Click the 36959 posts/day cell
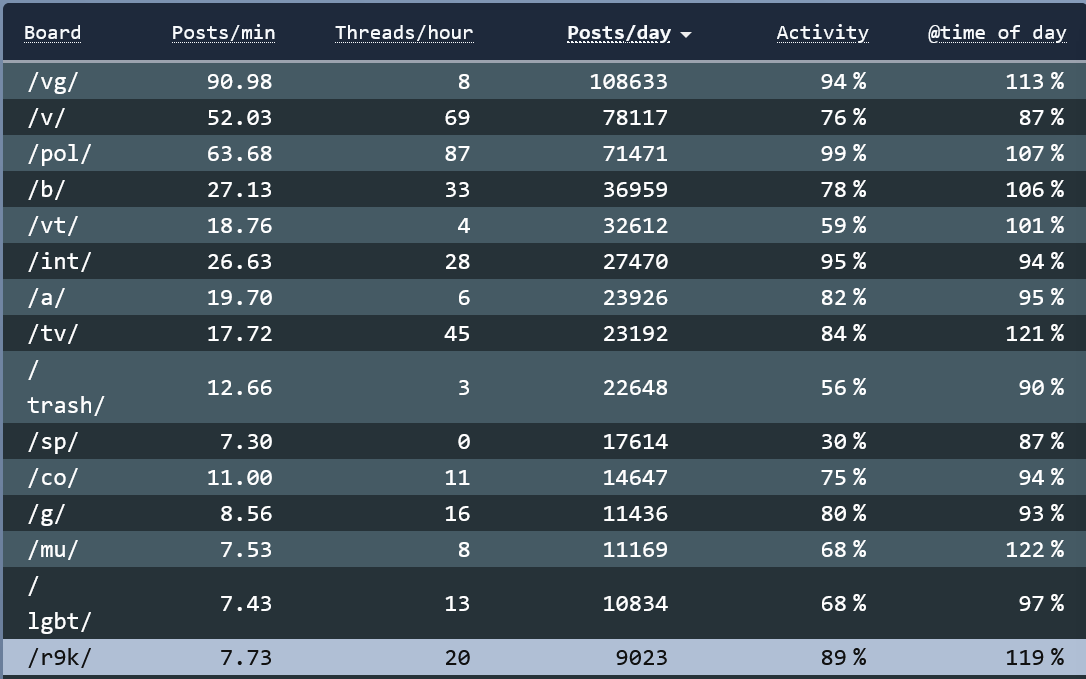This screenshot has width=1086, height=679. coord(635,189)
